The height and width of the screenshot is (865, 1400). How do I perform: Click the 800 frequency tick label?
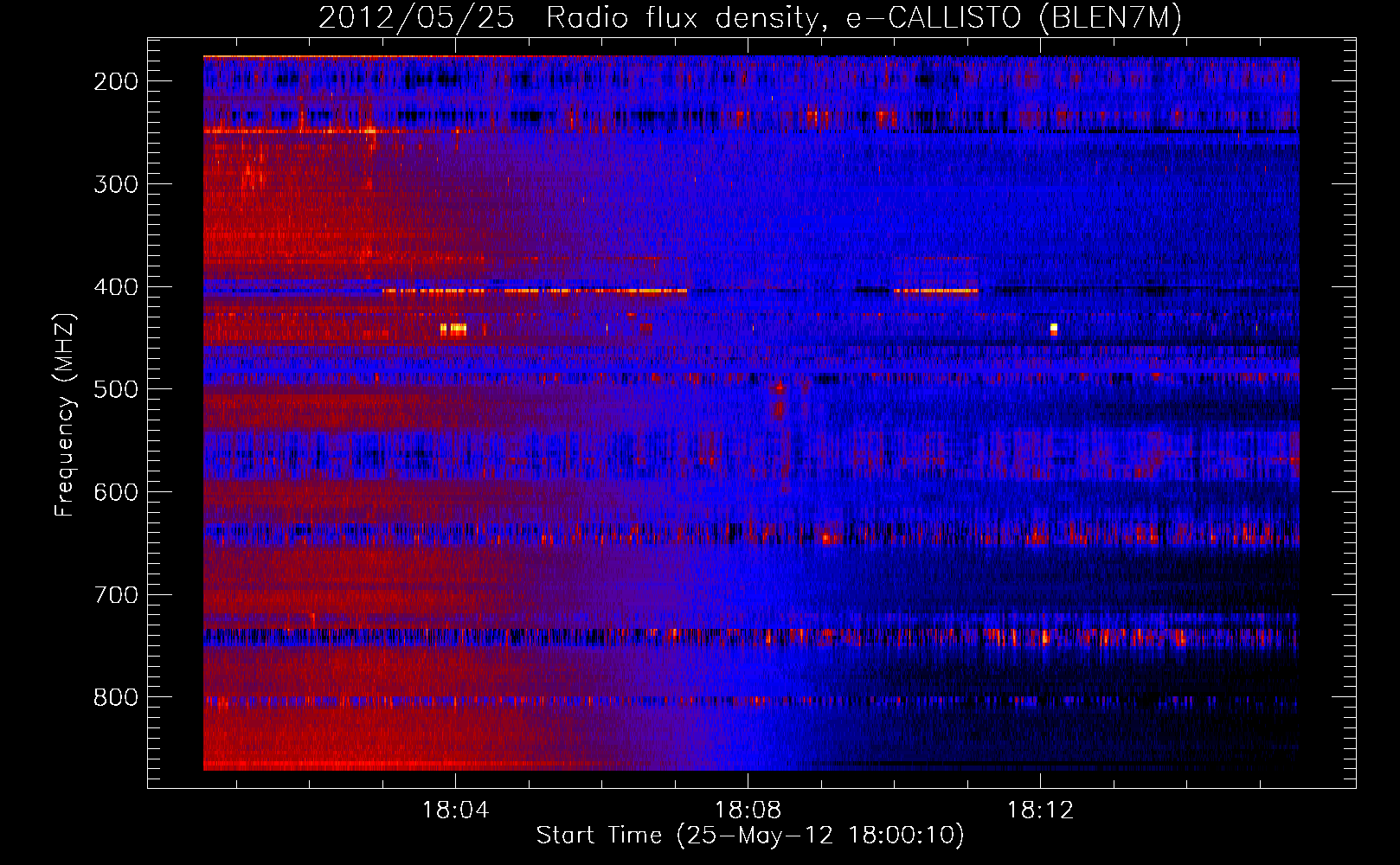coord(115,697)
